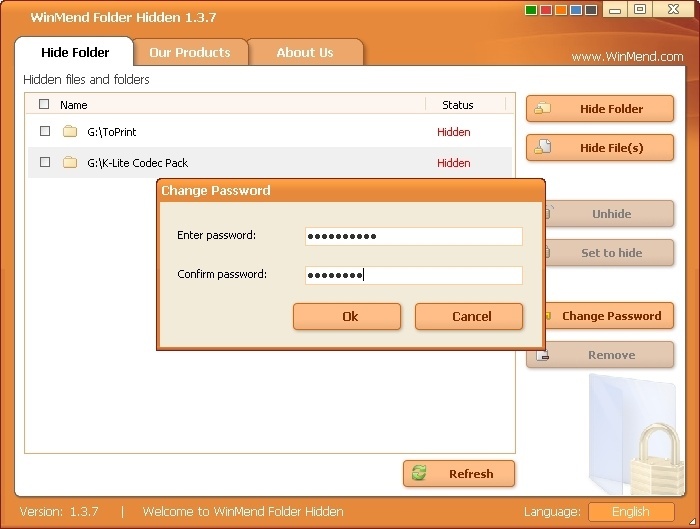Check the G:\ToPrint row checkbox

pos(45,131)
